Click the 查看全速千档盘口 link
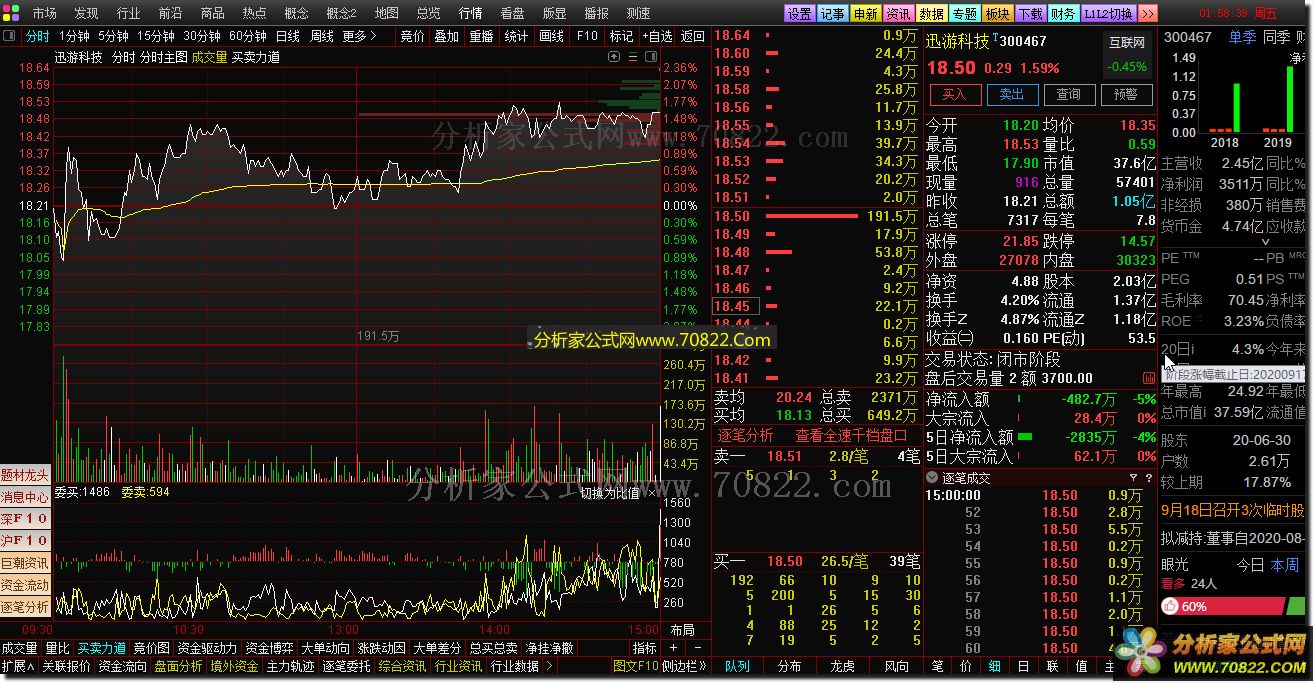This screenshot has width=1315, height=683. (851, 435)
